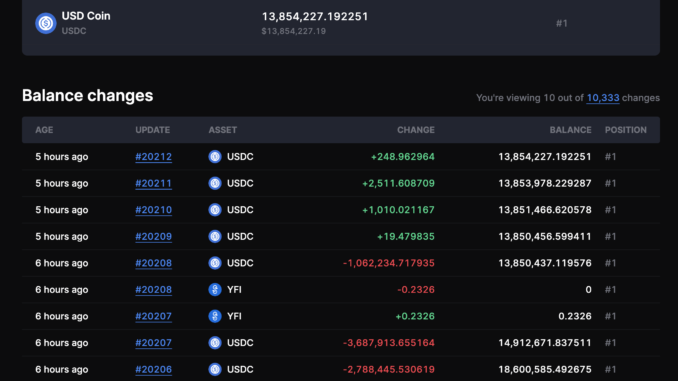
Task: Open #20207 link in the USDC row
Action: coord(154,343)
